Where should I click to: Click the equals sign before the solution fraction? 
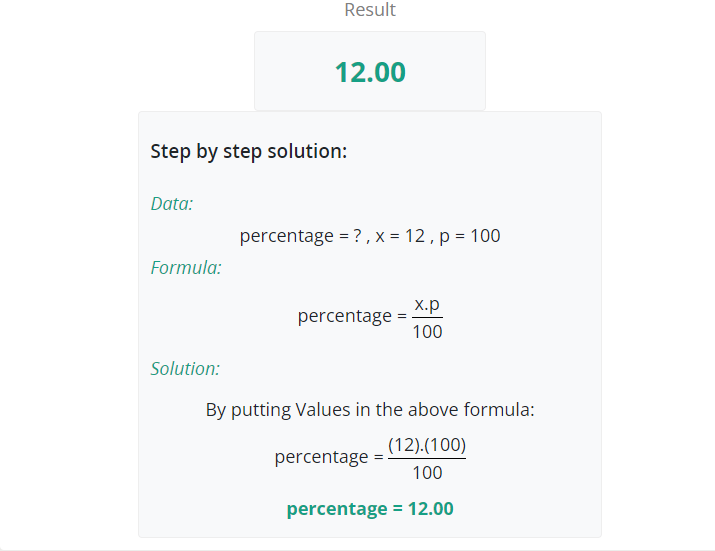tap(378, 457)
